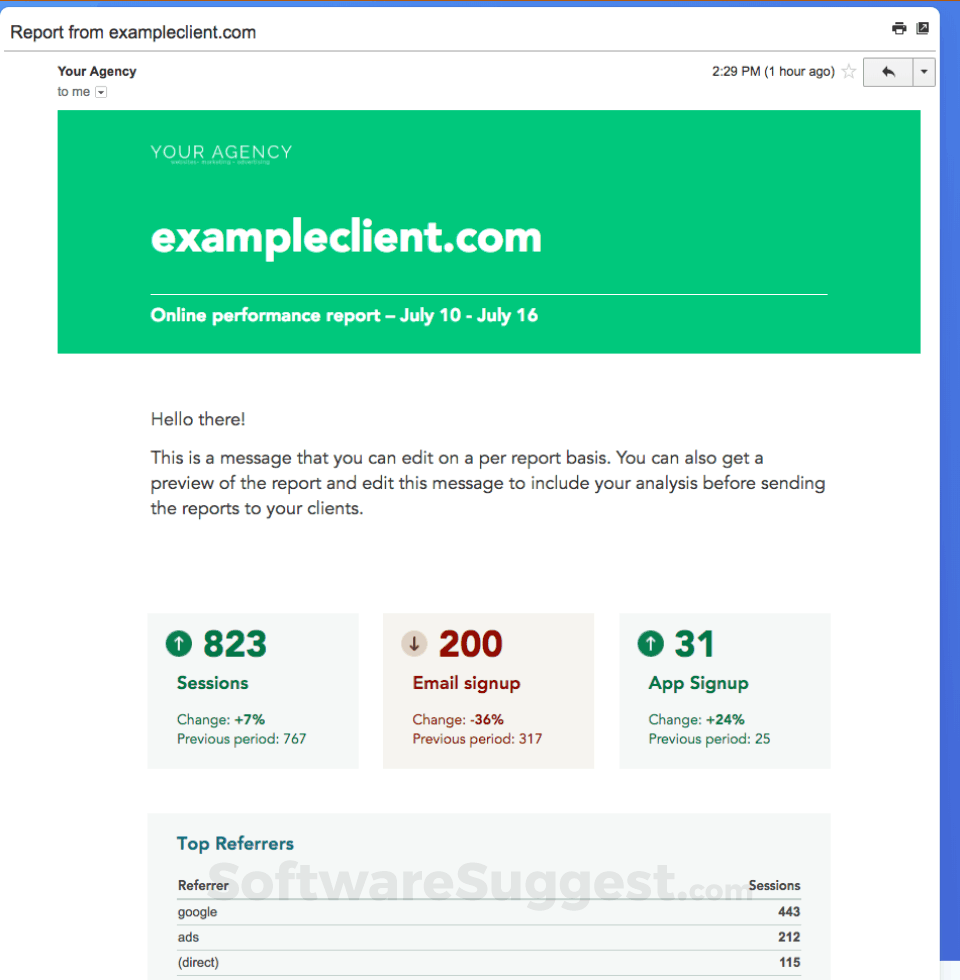
Task: Click the Your Agency sender name
Action: pos(97,71)
